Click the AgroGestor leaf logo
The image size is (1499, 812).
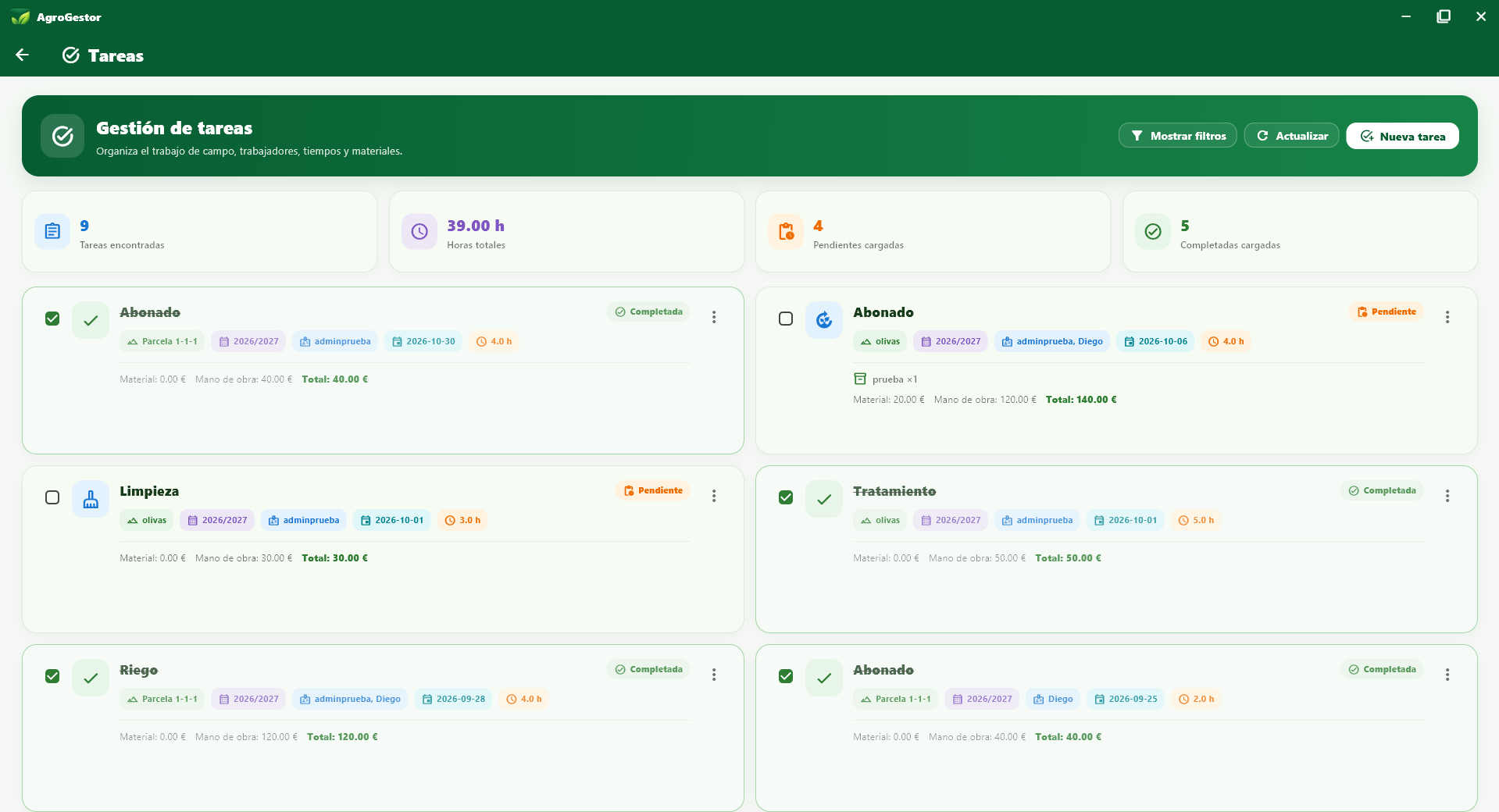tap(20, 17)
